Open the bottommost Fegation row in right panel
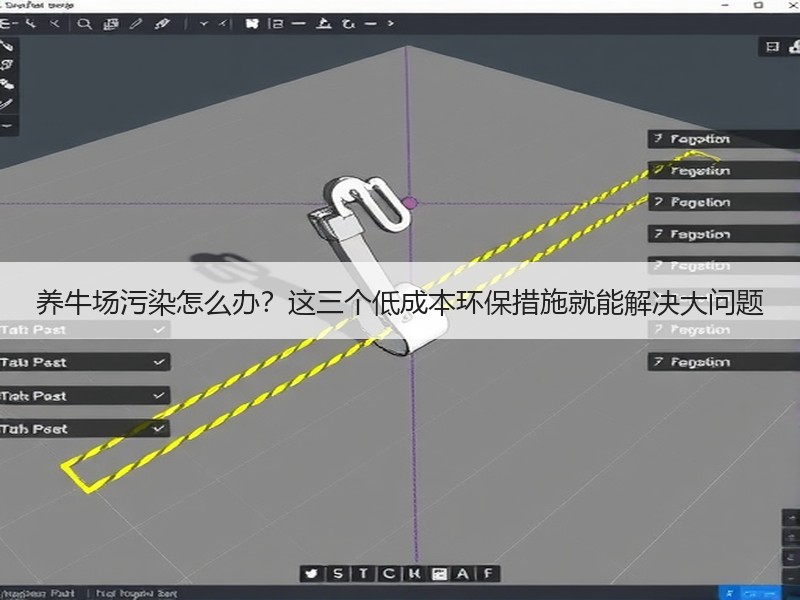800x600 pixels. 723,362
